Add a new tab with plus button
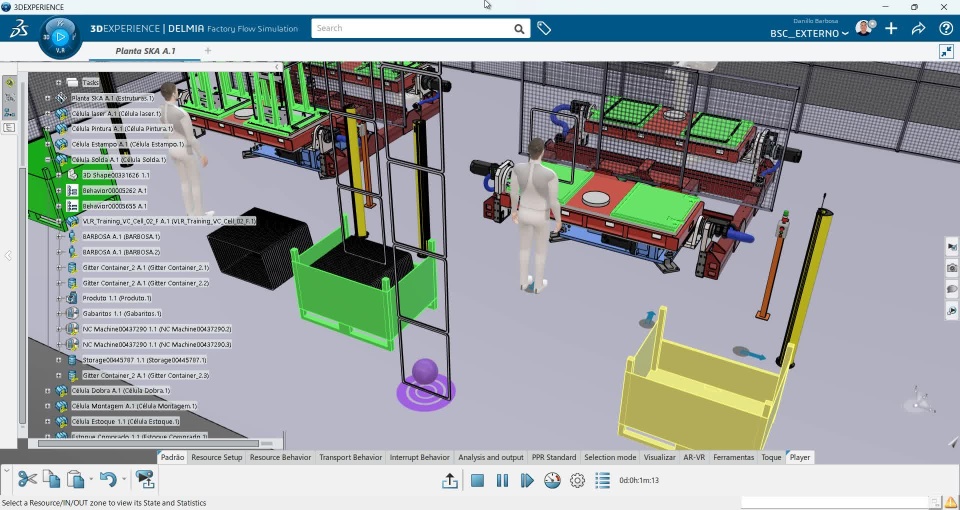The image size is (960, 510). tap(208, 51)
